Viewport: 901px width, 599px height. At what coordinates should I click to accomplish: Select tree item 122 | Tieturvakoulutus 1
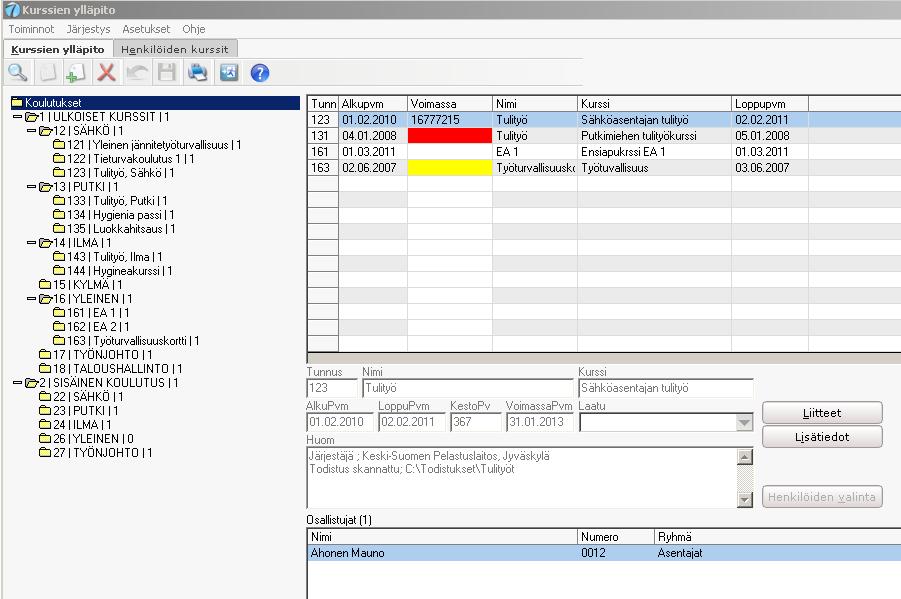pos(130,159)
